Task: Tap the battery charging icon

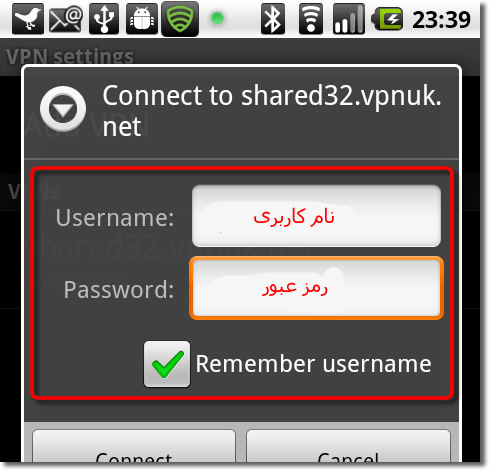Action: [387, 19]
